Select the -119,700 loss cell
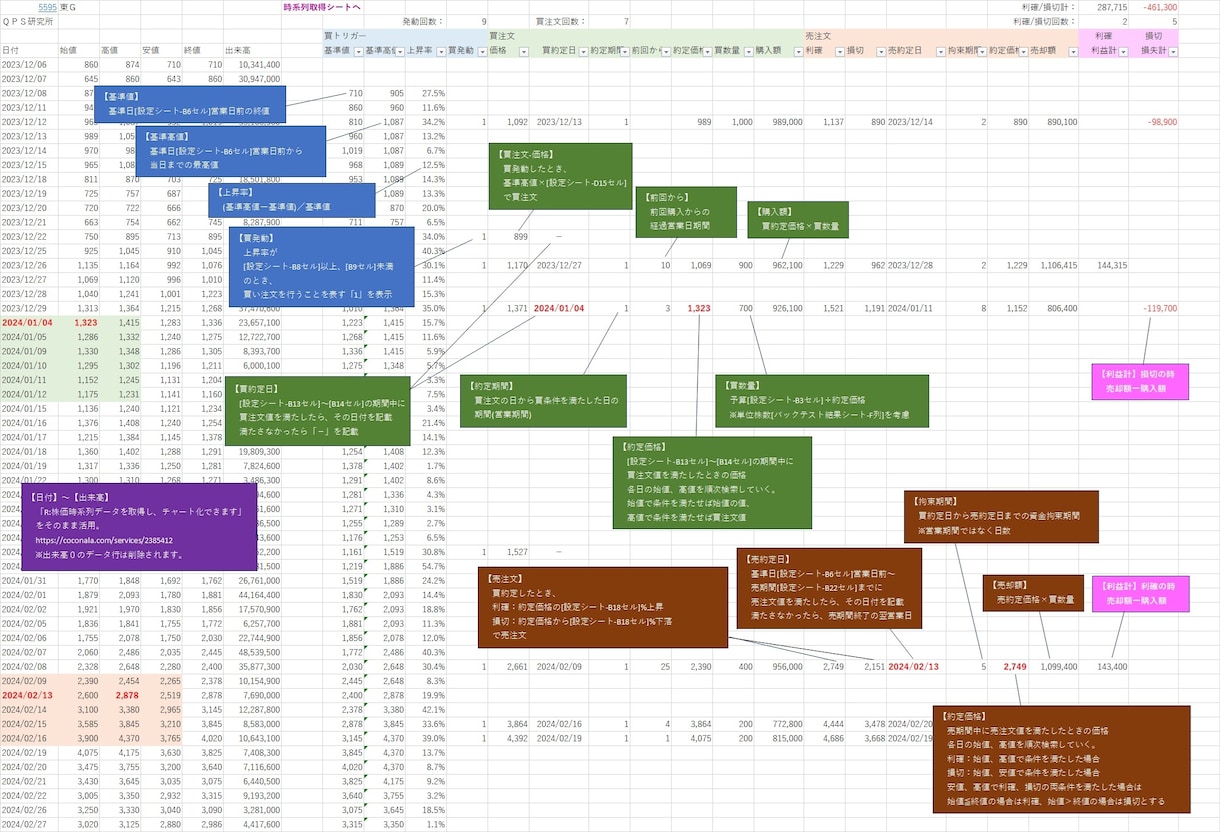Image resolution: width=1220 pixels, height=832 pixels. [x=1154, y=309]
